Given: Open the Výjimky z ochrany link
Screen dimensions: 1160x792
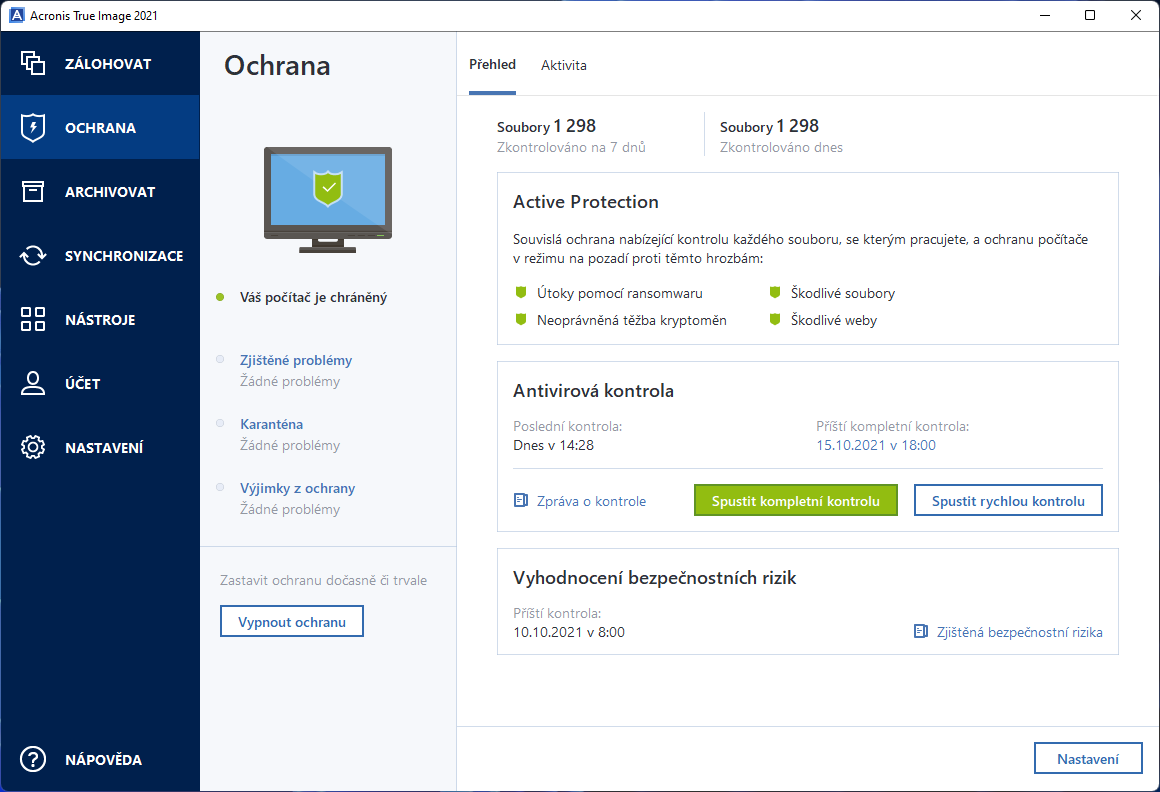Looking at the screenshot, I should [x=297, y=488].
